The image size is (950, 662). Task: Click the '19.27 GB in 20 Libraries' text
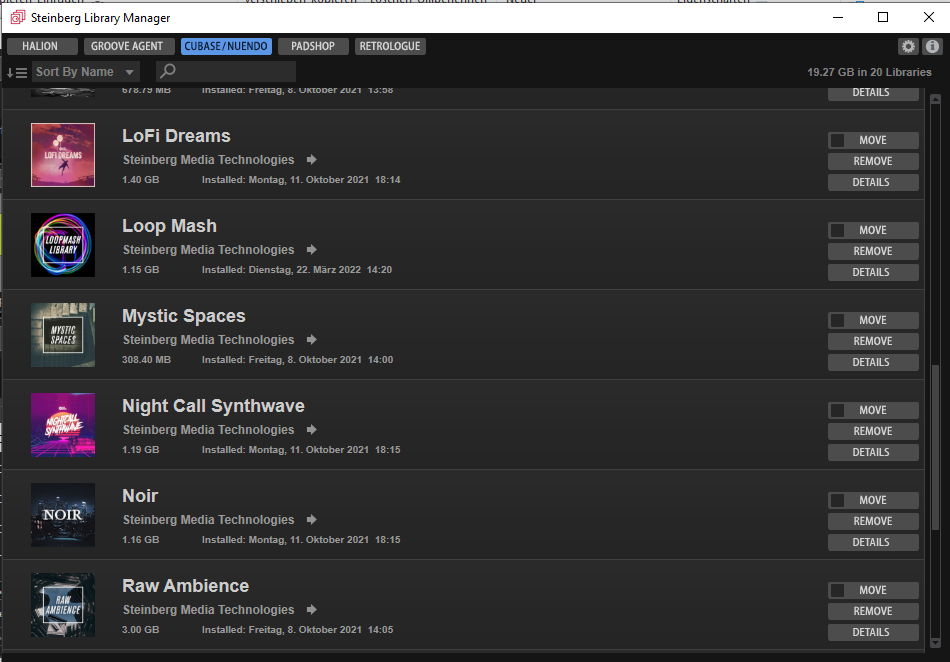869,72
